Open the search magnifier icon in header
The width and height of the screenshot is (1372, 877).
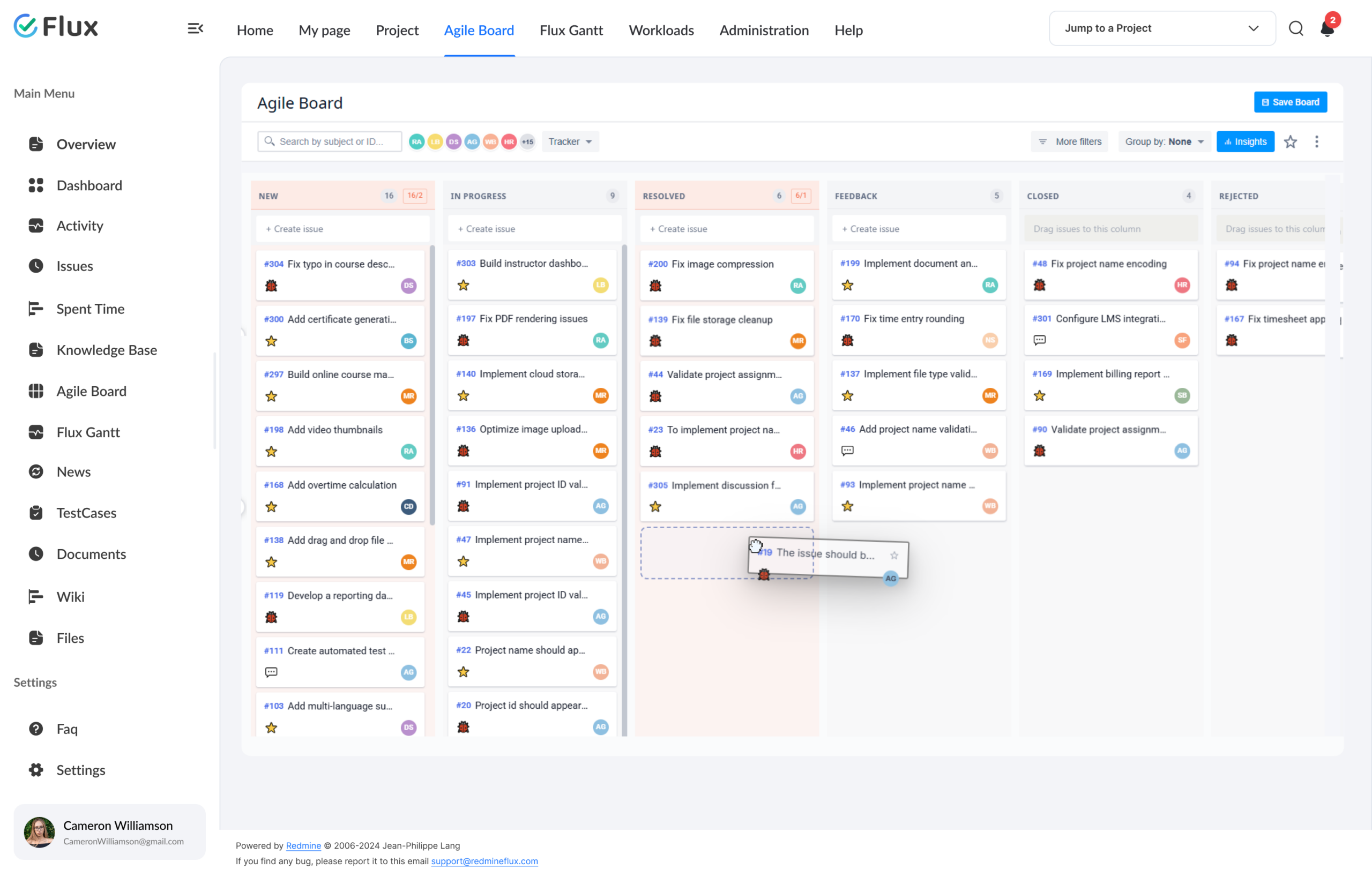click(1296, 28)
